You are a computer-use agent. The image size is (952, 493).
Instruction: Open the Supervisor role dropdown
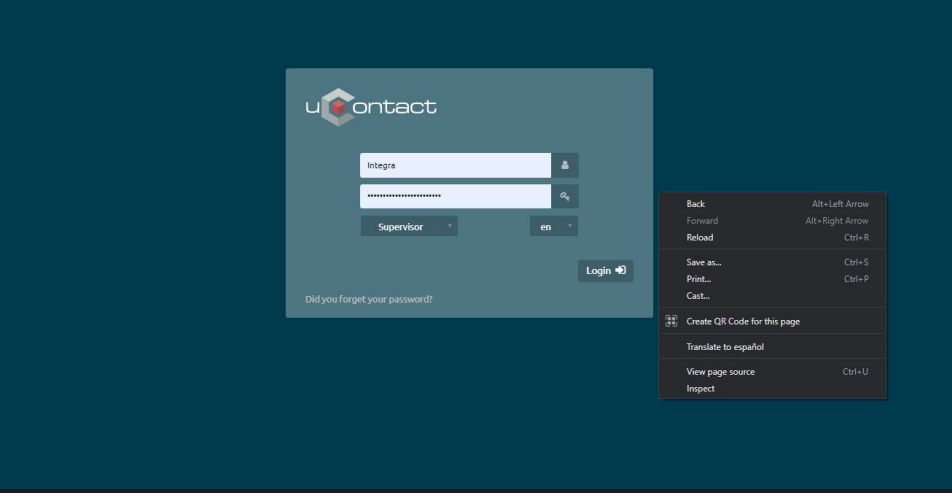[409, 226]
